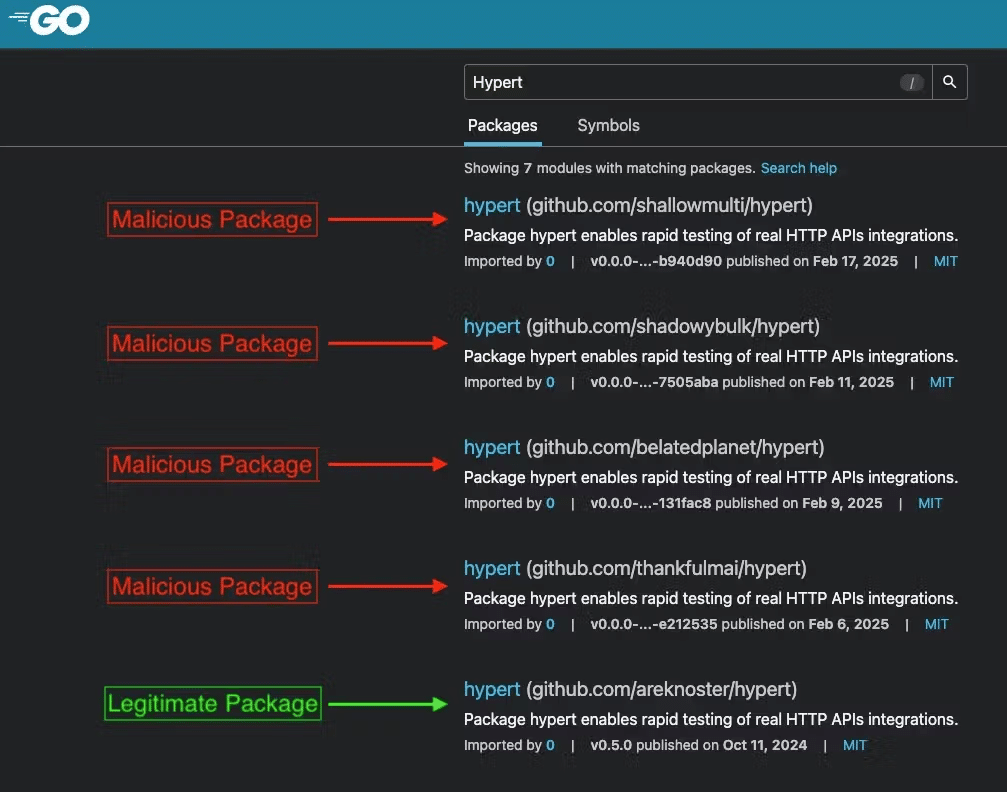Screen dimensions: 1007x792
Task: Click Imported by 0 for belatedplanet package
Action: click(x=509, y=503)
